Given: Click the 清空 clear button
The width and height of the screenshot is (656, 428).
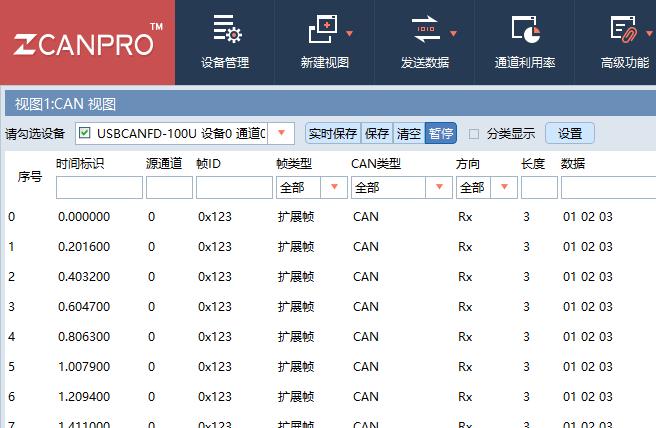Looking at the screenshot, I should pyautogui.click(x=409, y=133).
